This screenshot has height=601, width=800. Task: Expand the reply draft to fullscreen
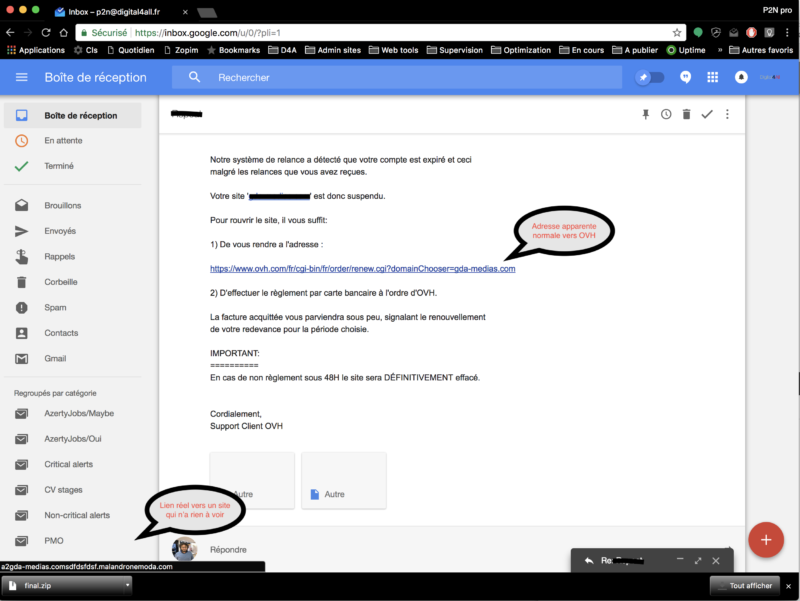point(697,561)
